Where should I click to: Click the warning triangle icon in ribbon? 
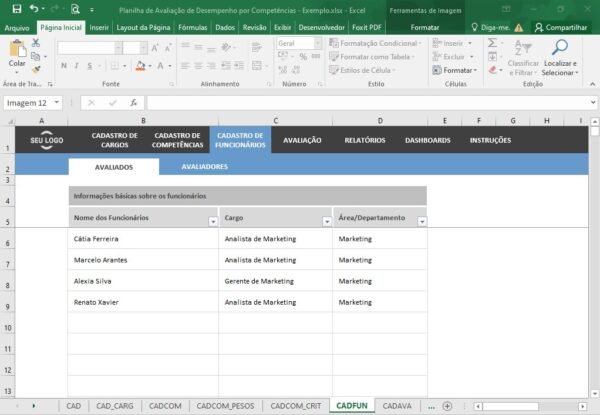pos(518,28)
